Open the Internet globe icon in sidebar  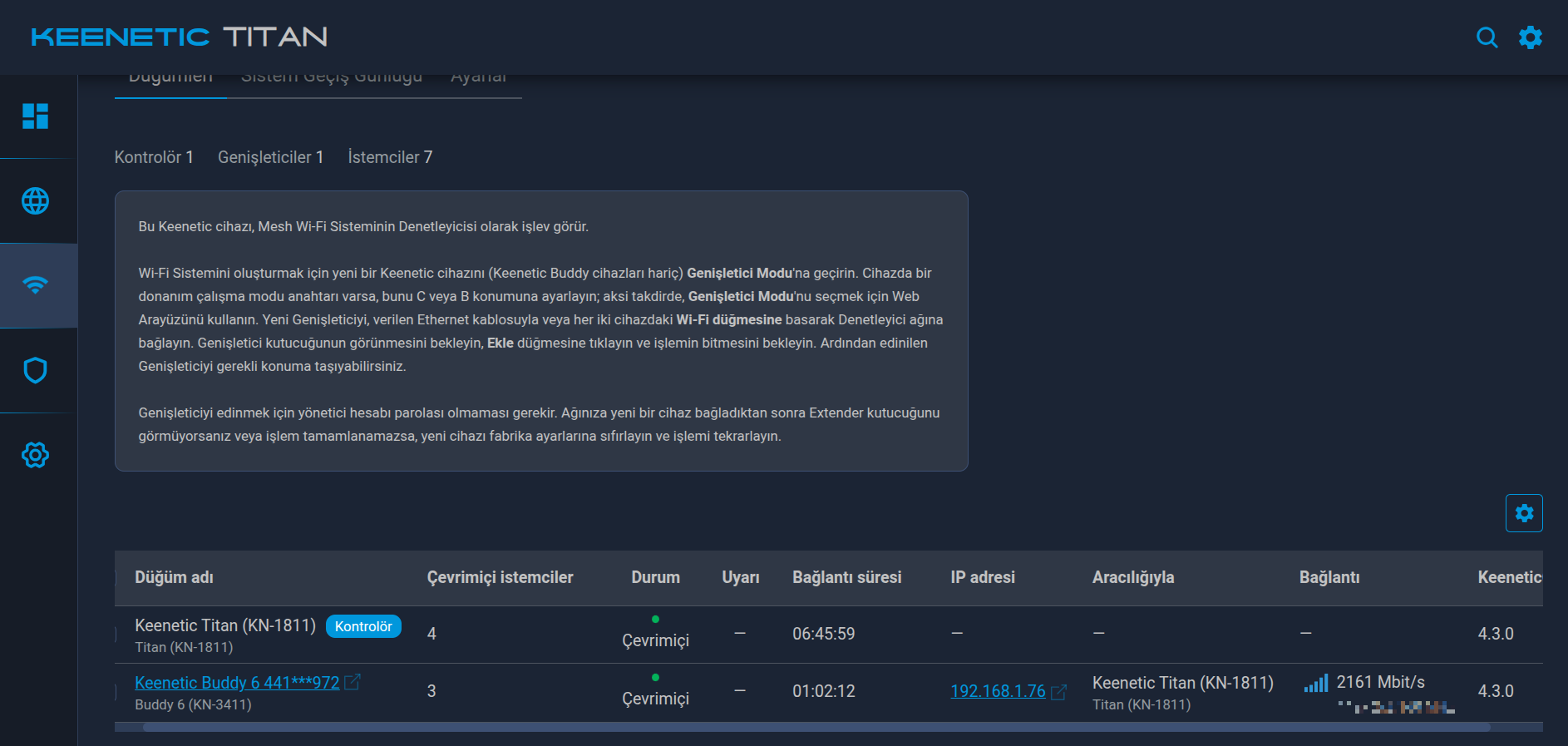[35, 200]
